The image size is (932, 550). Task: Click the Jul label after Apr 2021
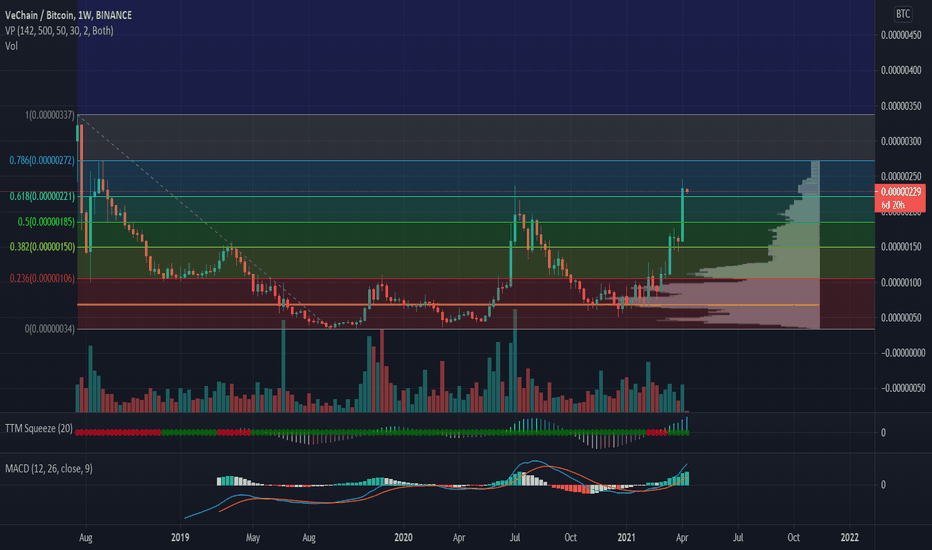738,538
